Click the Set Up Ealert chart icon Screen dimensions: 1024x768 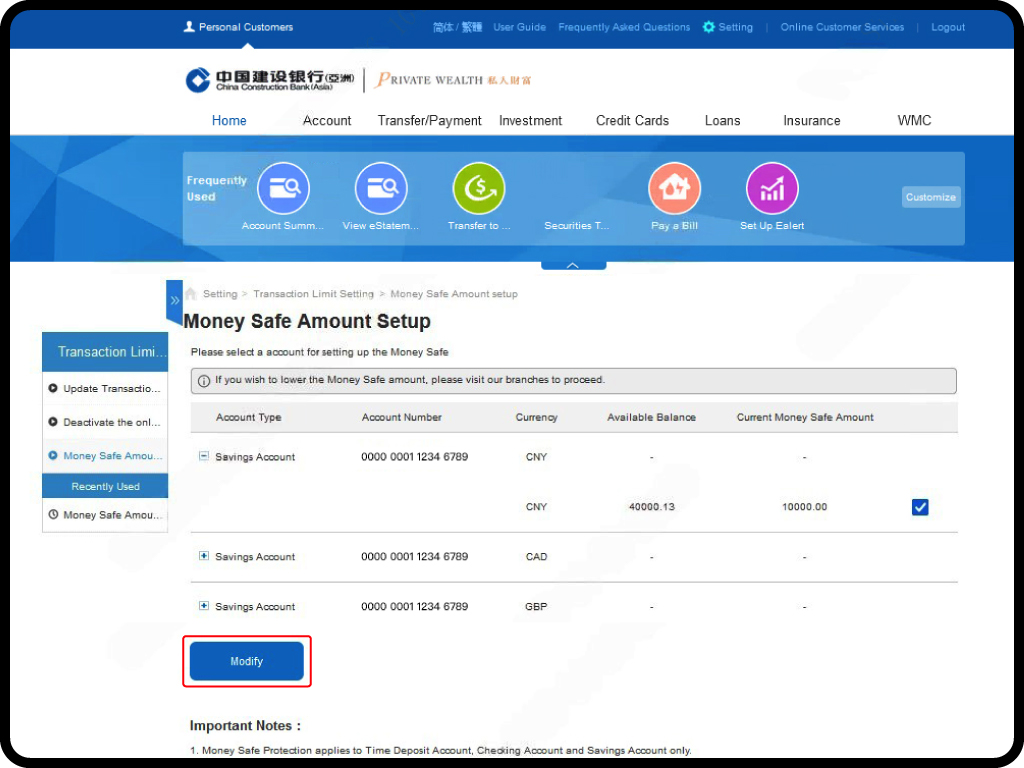coord(772,188)
